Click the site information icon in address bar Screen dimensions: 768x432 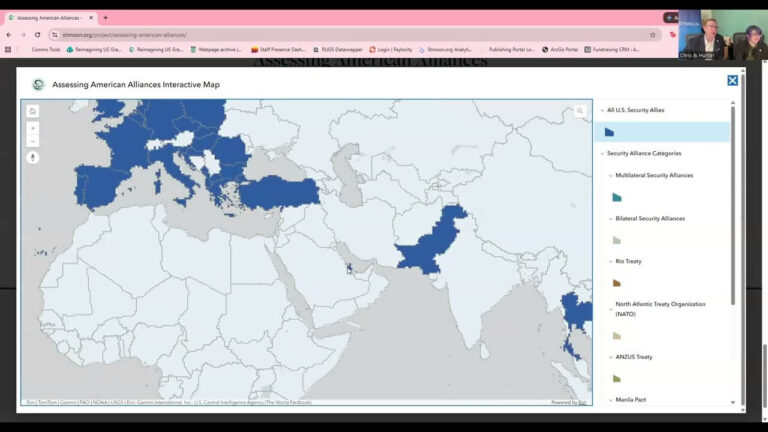click(55, 35)
